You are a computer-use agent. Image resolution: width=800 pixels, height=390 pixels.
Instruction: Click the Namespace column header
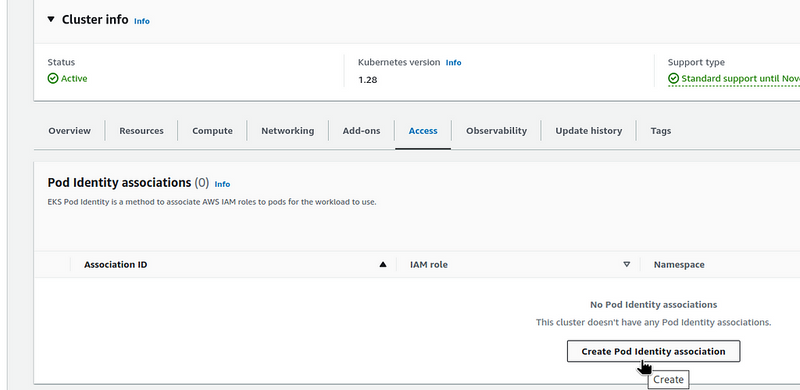[679, 264]
